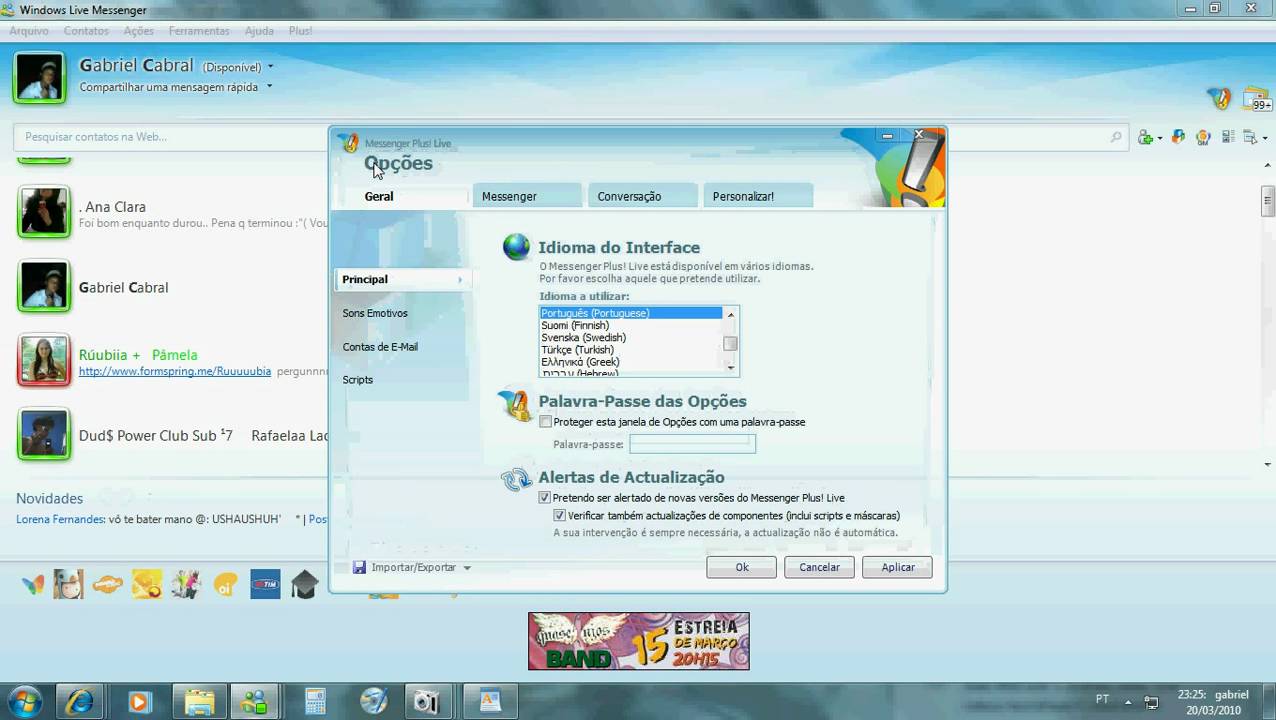Open the Ações menu

click(138, 31)
